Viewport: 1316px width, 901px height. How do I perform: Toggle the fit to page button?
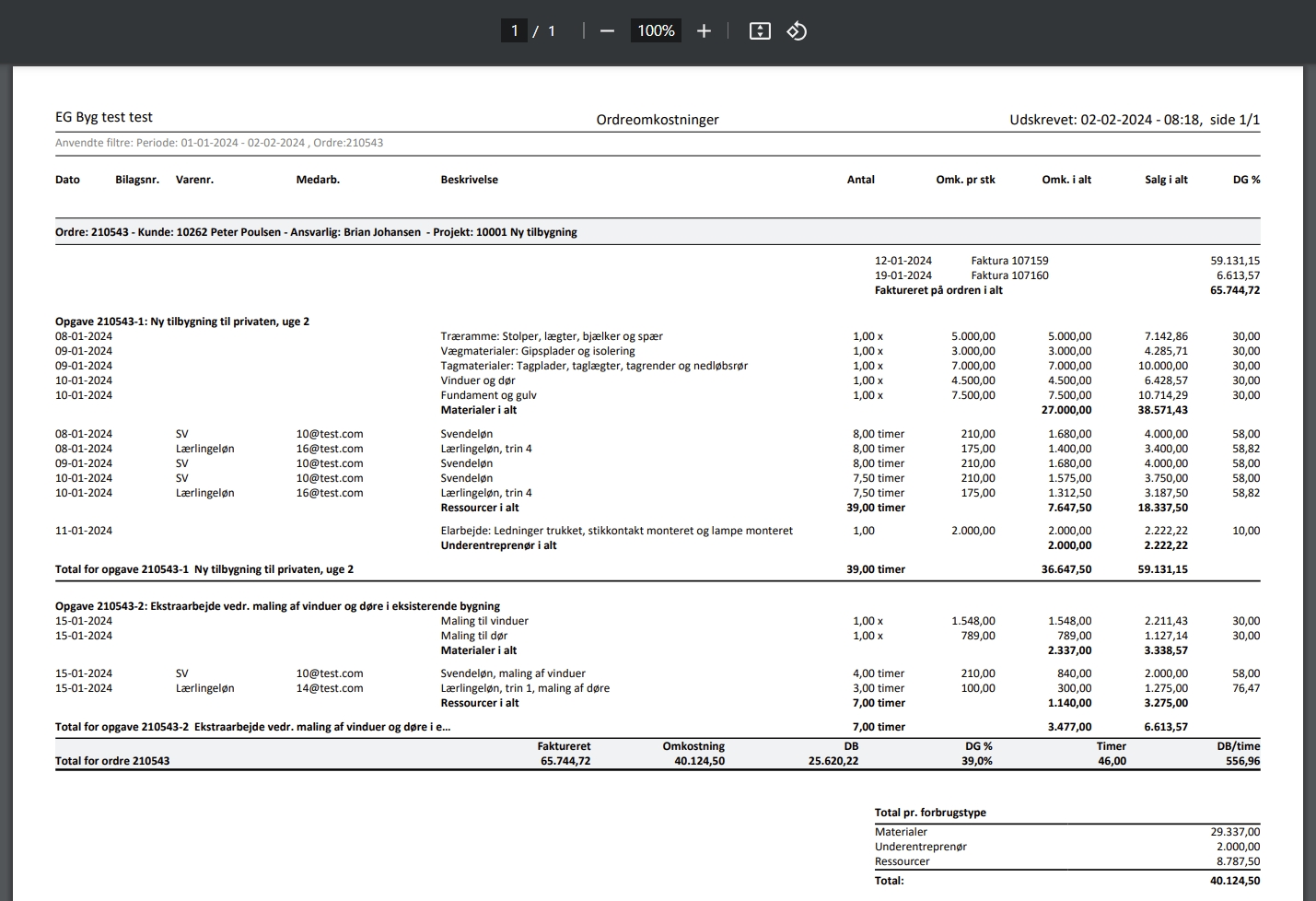(760, 31)
